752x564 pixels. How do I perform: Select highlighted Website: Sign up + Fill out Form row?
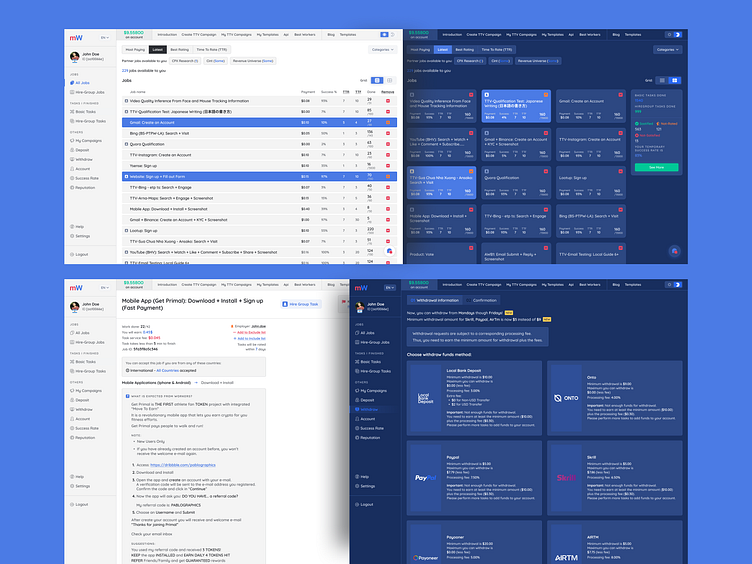[x=259, y=176]
